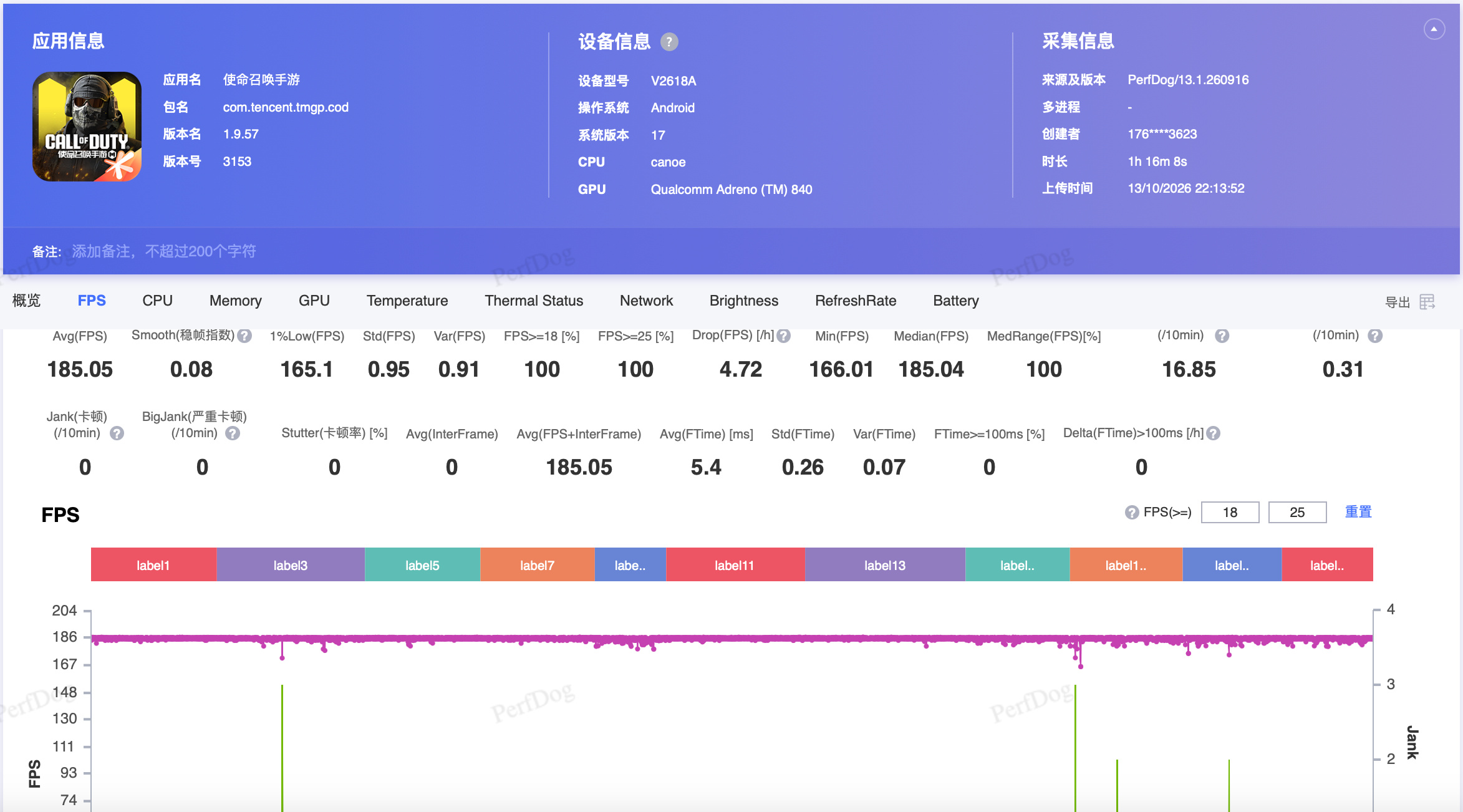Open the GPU tab
Screen dimensions: 1463x812
(314, 301)
